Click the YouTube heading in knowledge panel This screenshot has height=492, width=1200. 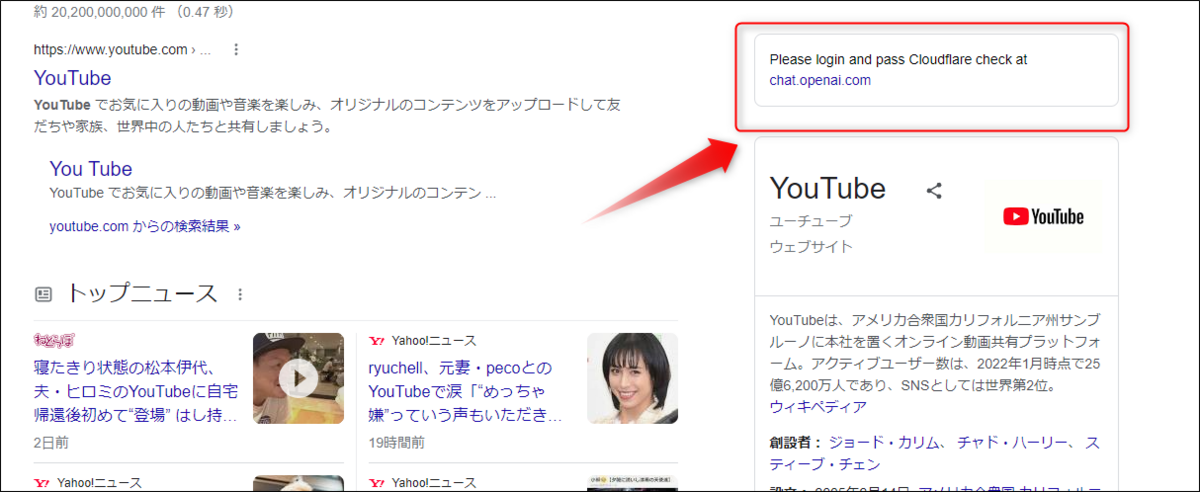pyautogui.click(x=827, y=188)
